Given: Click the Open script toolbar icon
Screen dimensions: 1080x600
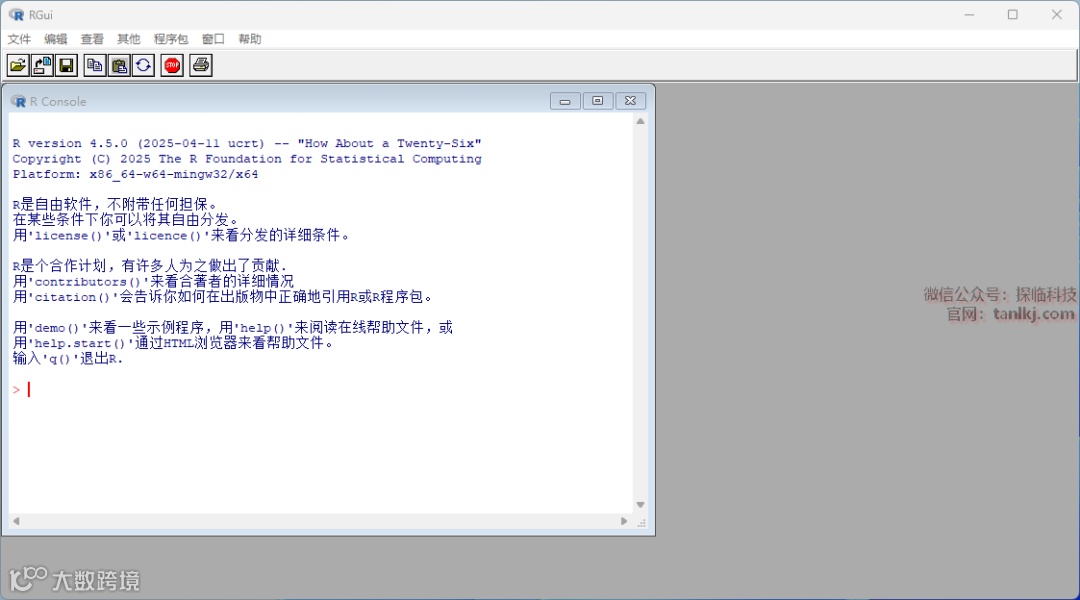Looking at the screenshot, I should 18,65.
